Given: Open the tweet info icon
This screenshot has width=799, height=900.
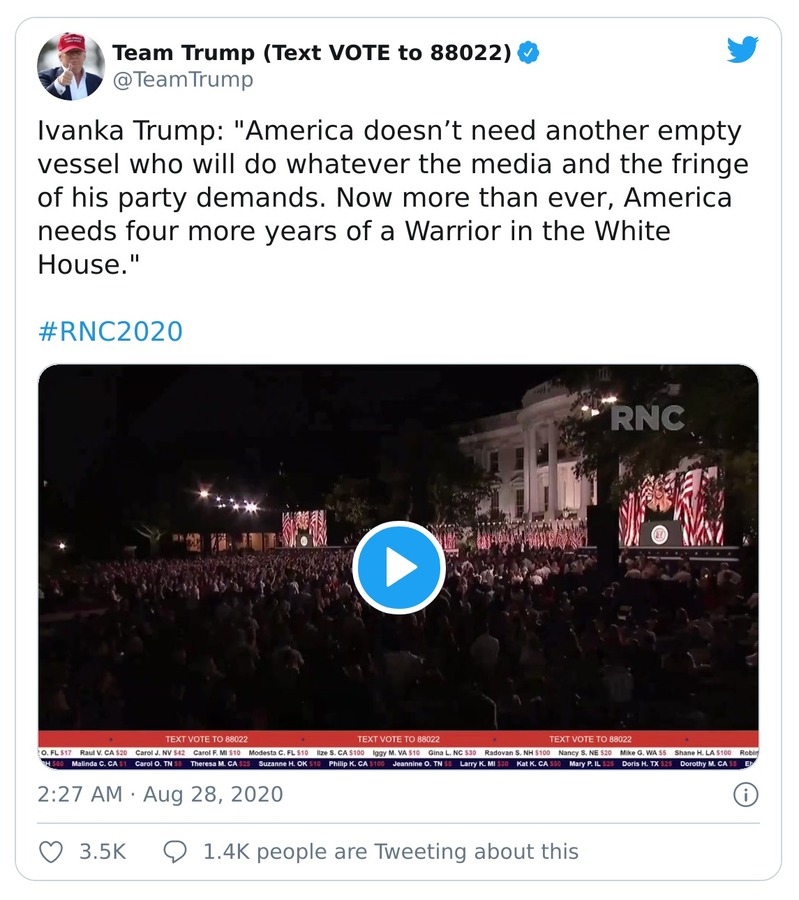Looking at the screenshot, I should (745, 795).
